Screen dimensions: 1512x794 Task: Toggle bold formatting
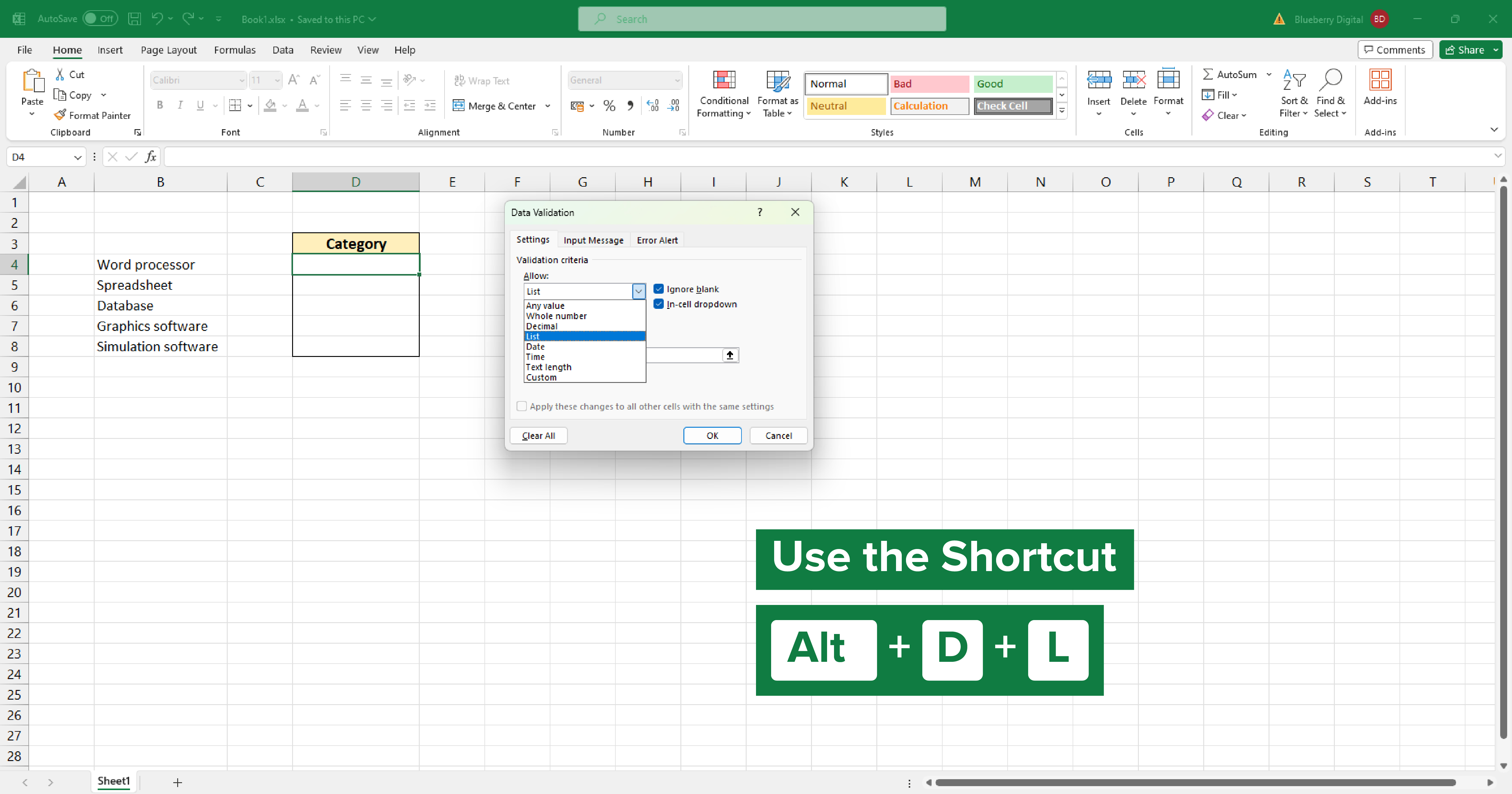(x=160, y=105)
